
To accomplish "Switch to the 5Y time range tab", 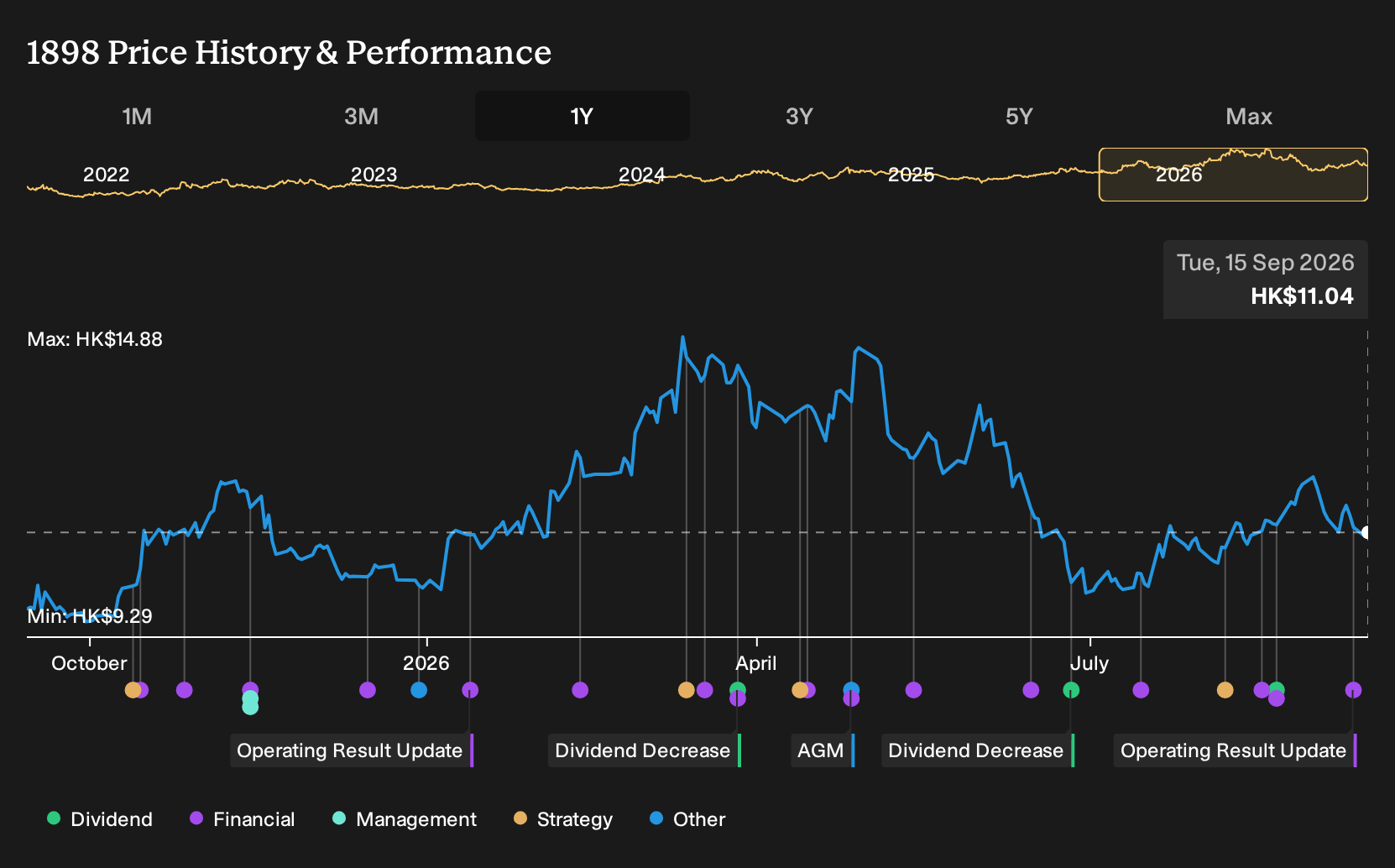I will click(1019, 116).
